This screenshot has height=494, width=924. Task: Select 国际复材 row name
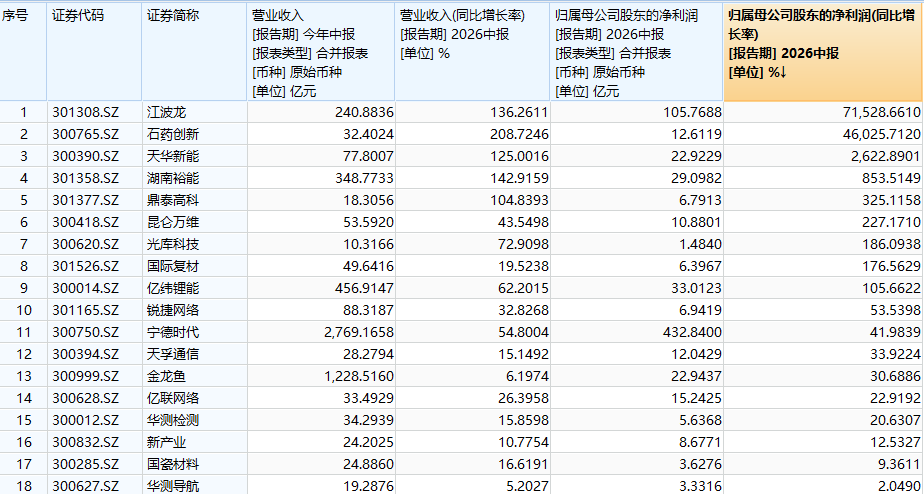(173, 266)
